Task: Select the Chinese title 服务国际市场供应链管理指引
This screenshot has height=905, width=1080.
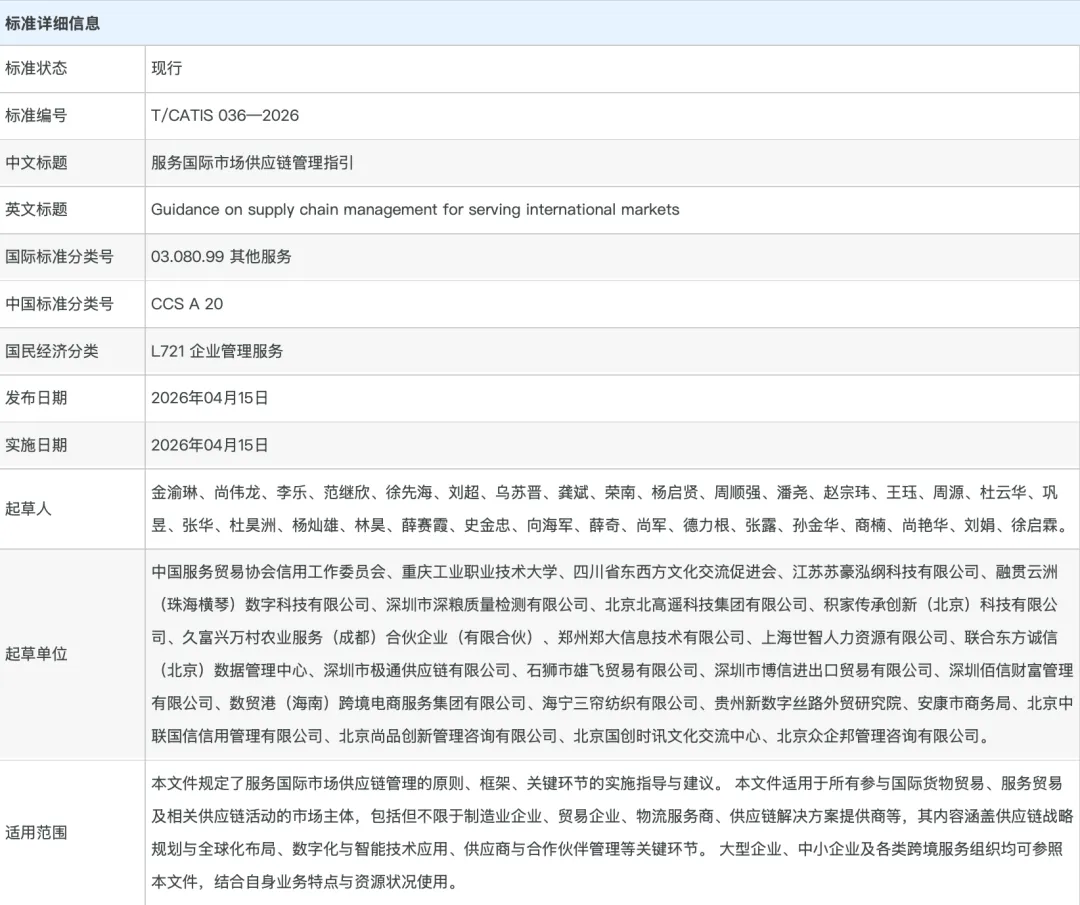Action: tap(255, 163)
